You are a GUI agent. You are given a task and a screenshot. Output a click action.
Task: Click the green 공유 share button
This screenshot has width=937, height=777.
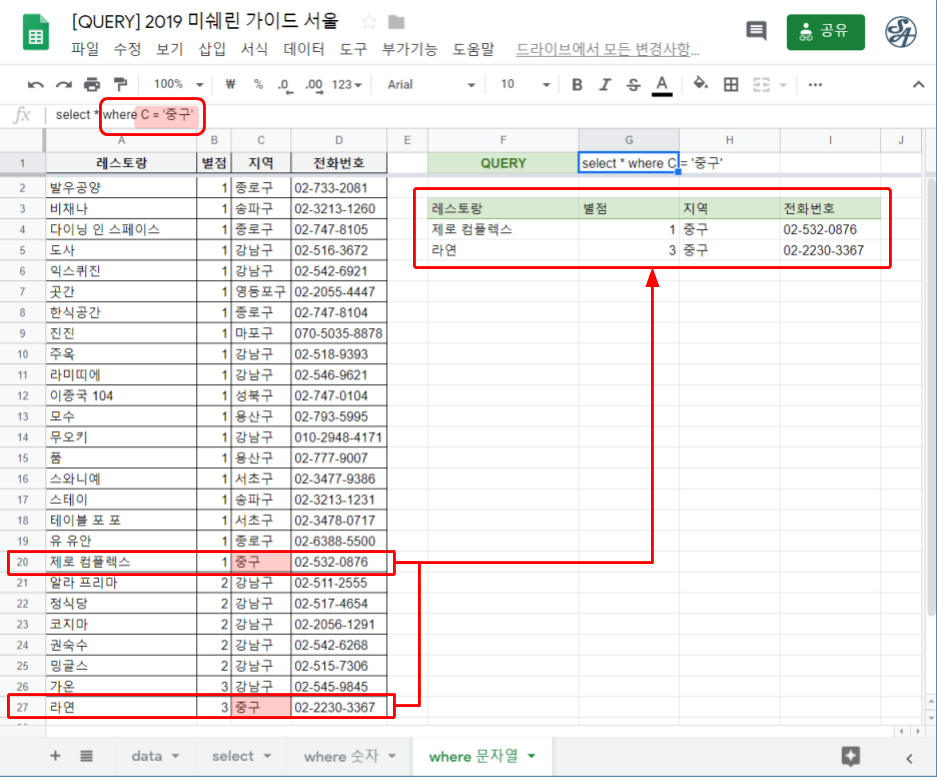point(825,31)
